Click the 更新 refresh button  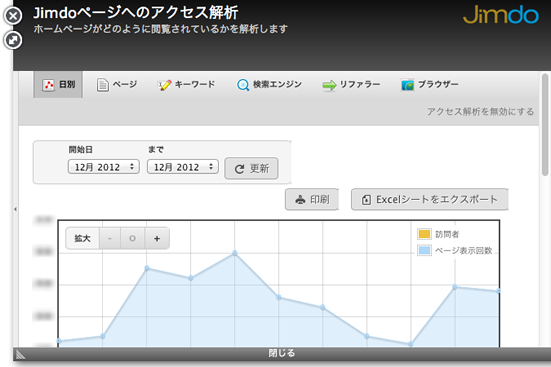(x=252, y=169)
